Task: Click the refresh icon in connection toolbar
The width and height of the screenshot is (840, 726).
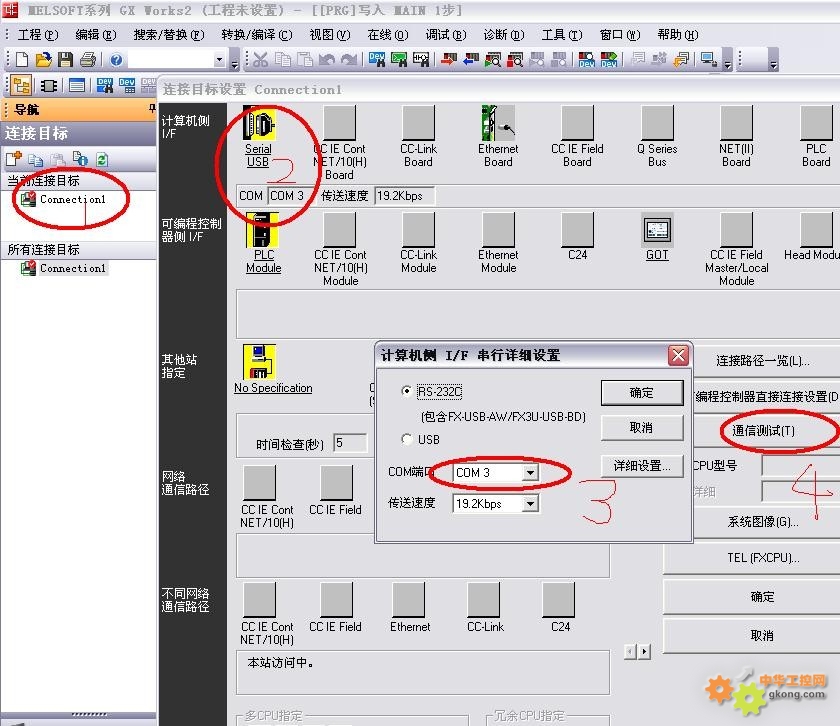Action: coord(102,159)
